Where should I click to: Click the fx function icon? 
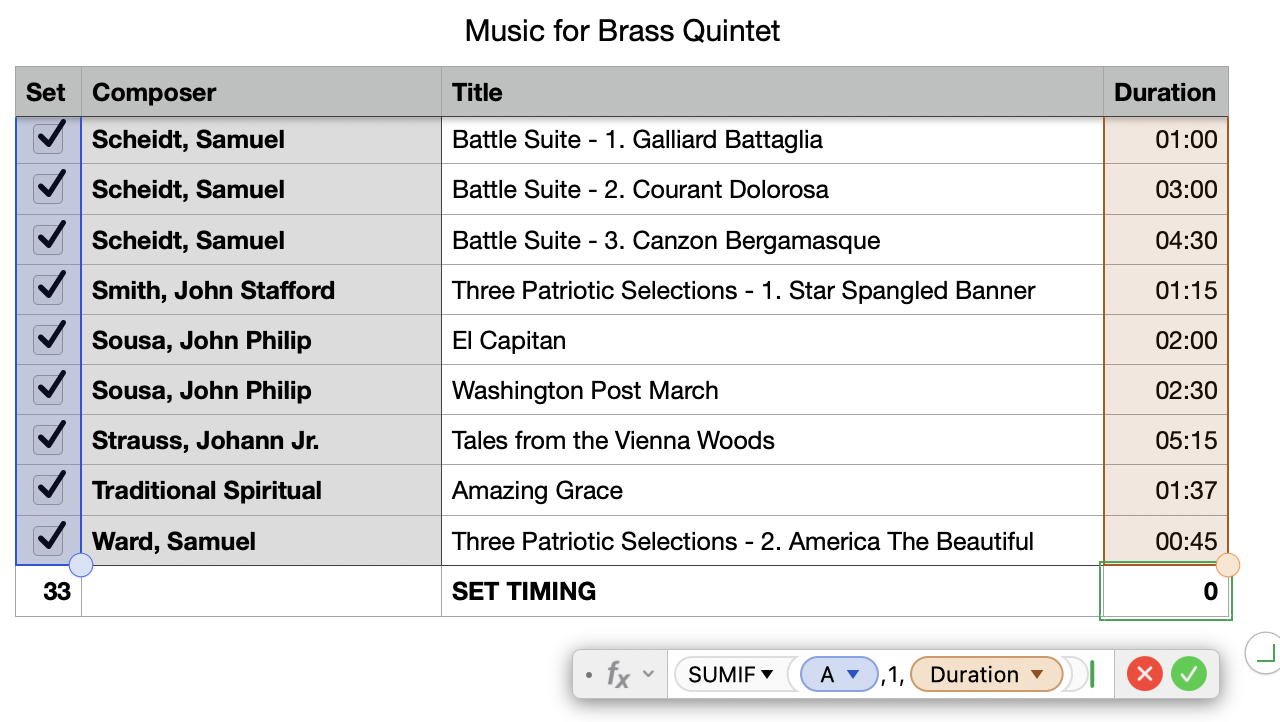pyautogui.click(x=618, y=675)
